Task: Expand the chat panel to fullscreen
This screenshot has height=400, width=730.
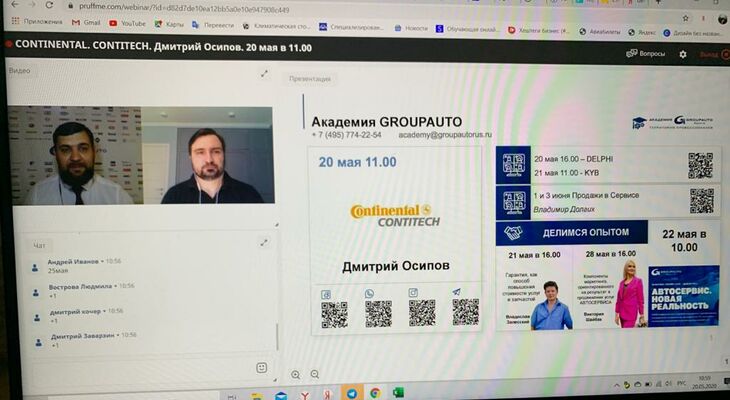Action: 264,242
